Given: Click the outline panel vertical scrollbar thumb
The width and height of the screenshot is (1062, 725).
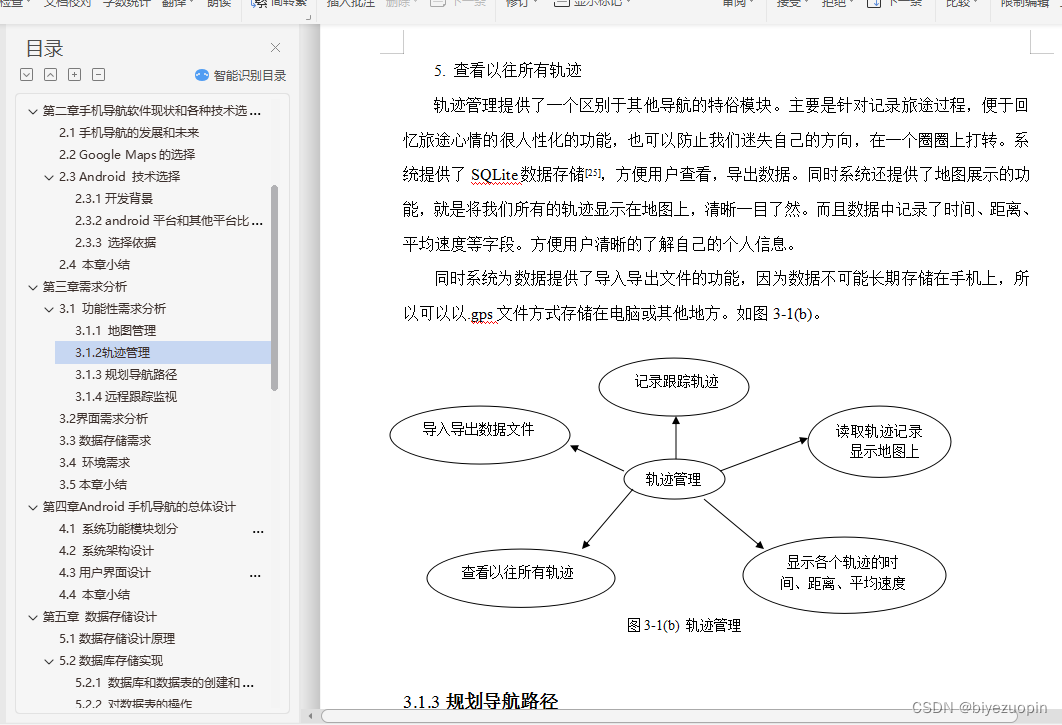Looking at the screenshot, I should [x=274, y=288].
